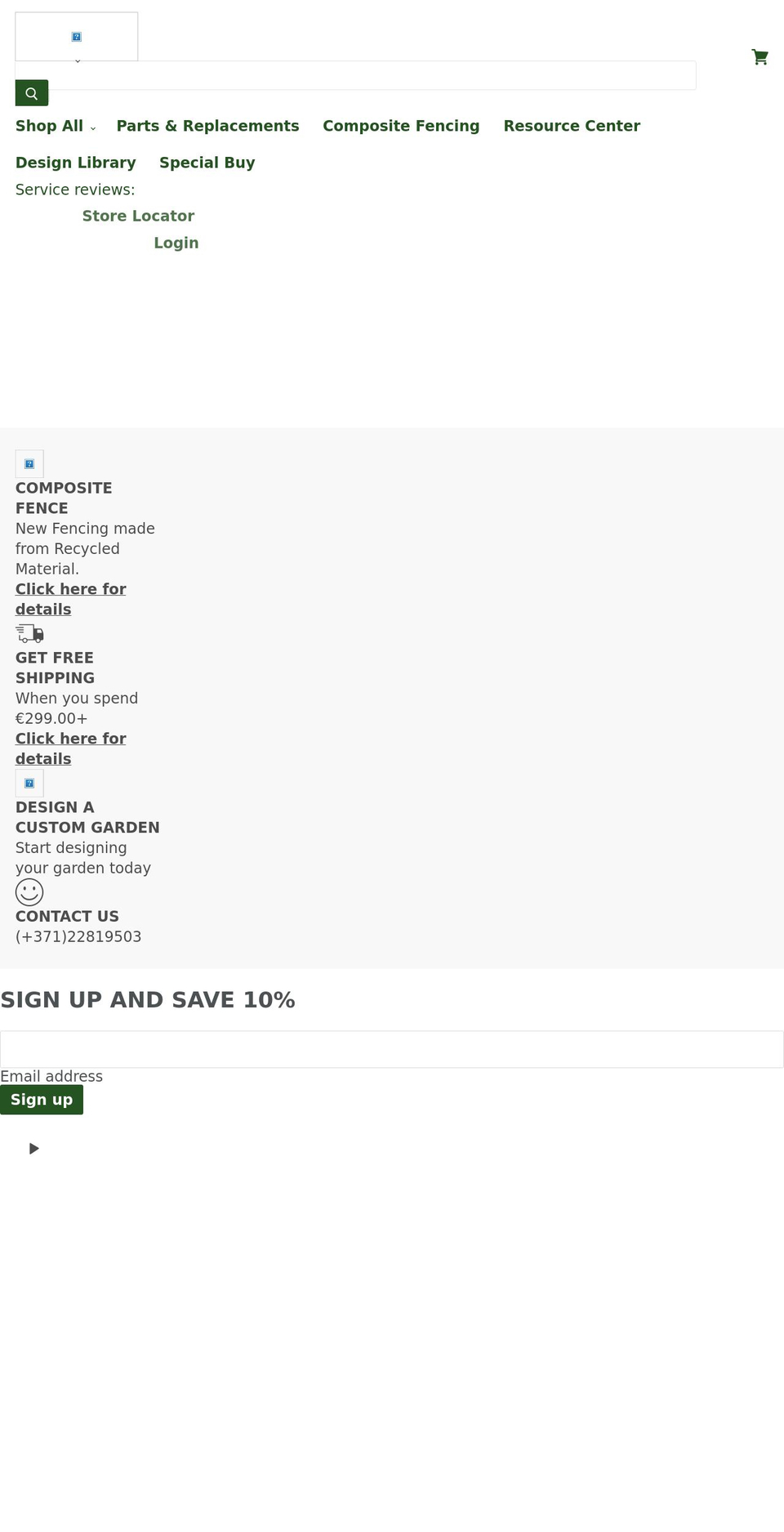784x1532 pixels.
Task: Click details link under Get Free Shipping
Action: click(x=70, y=748)
